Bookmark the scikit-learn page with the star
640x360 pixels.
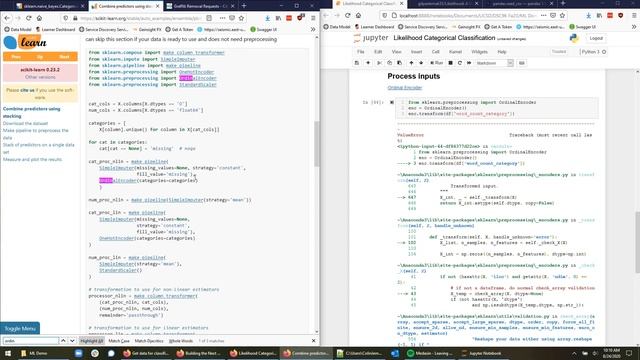241,18
